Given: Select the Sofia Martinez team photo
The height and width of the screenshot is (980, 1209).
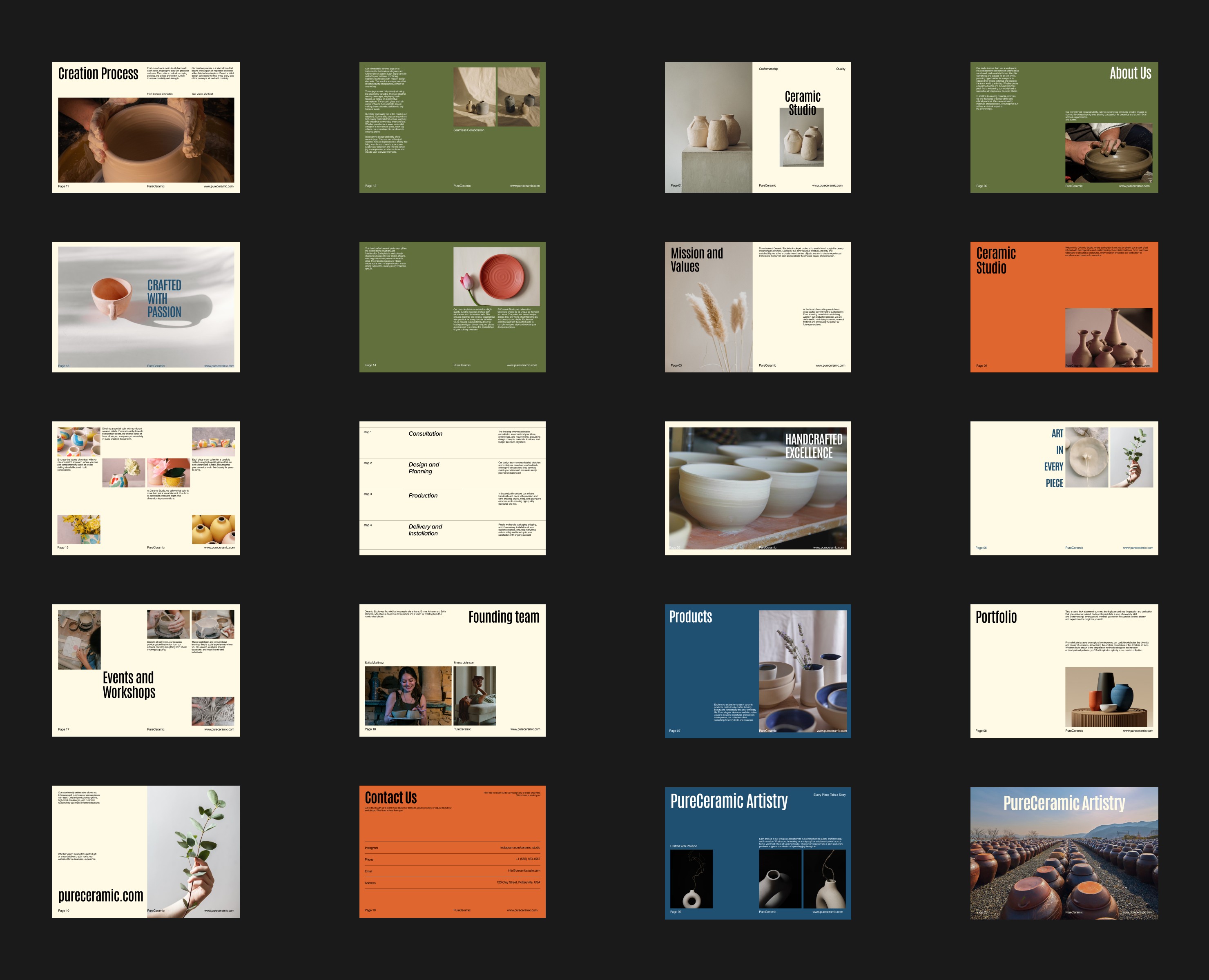Looking at the screenshot, I should click(x=408, y=695).
